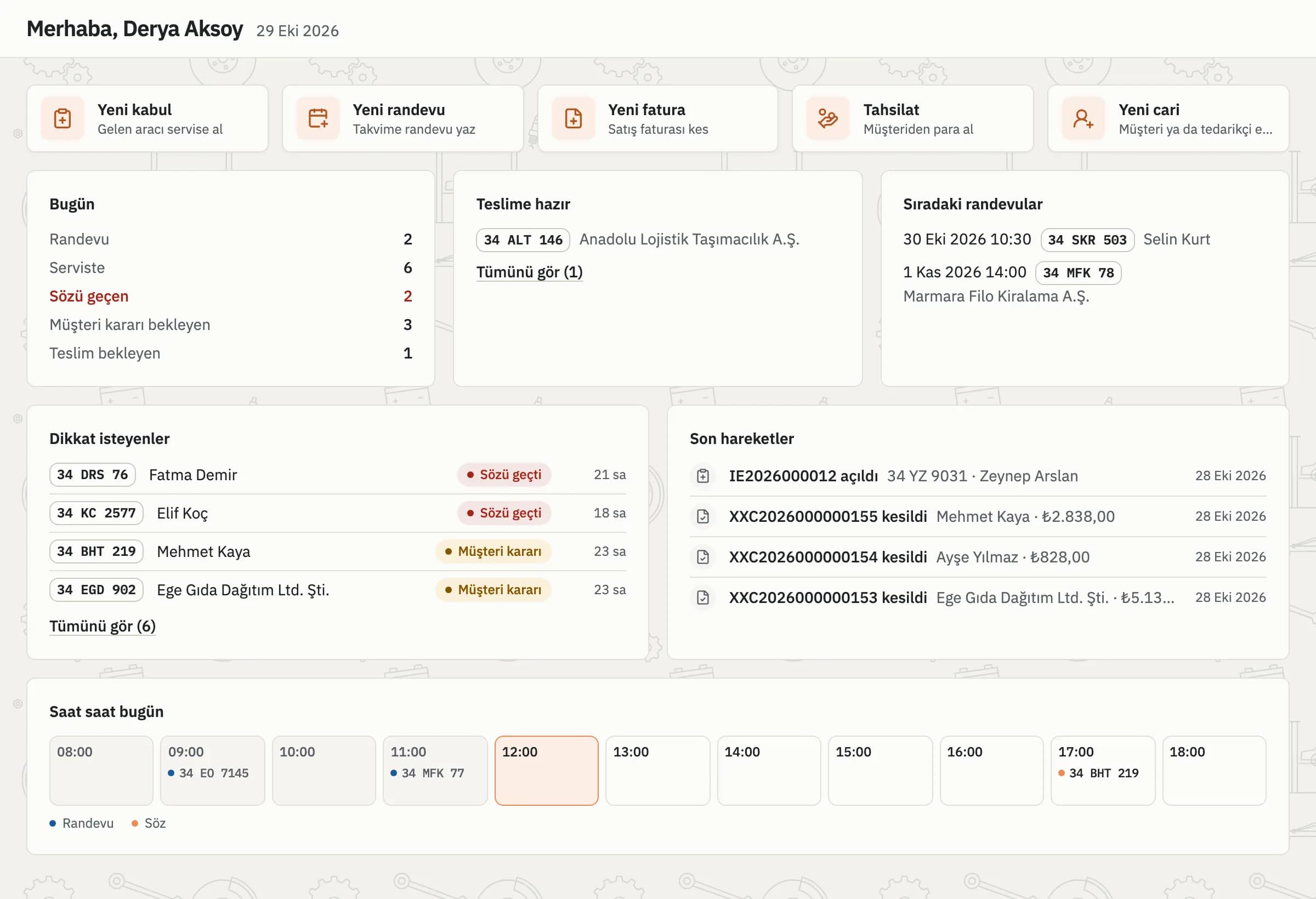Image resolution: width=1316 pixels, height=899 pixels.
Task: Open the Yeni kabul quick action card
Action: [x=148, y=118]
